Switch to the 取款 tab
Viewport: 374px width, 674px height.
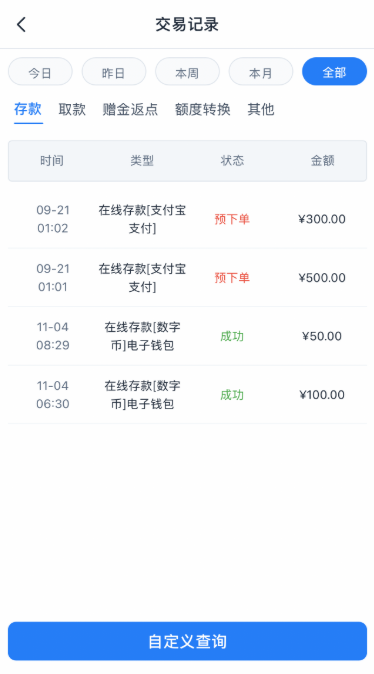tap(72, 110)
